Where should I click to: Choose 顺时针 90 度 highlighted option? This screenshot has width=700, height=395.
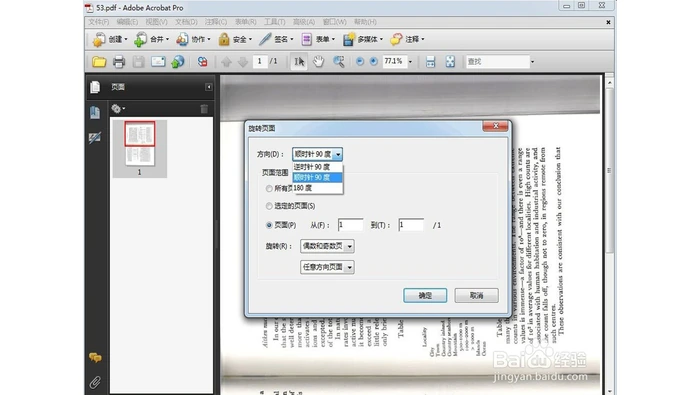point(317,178)
